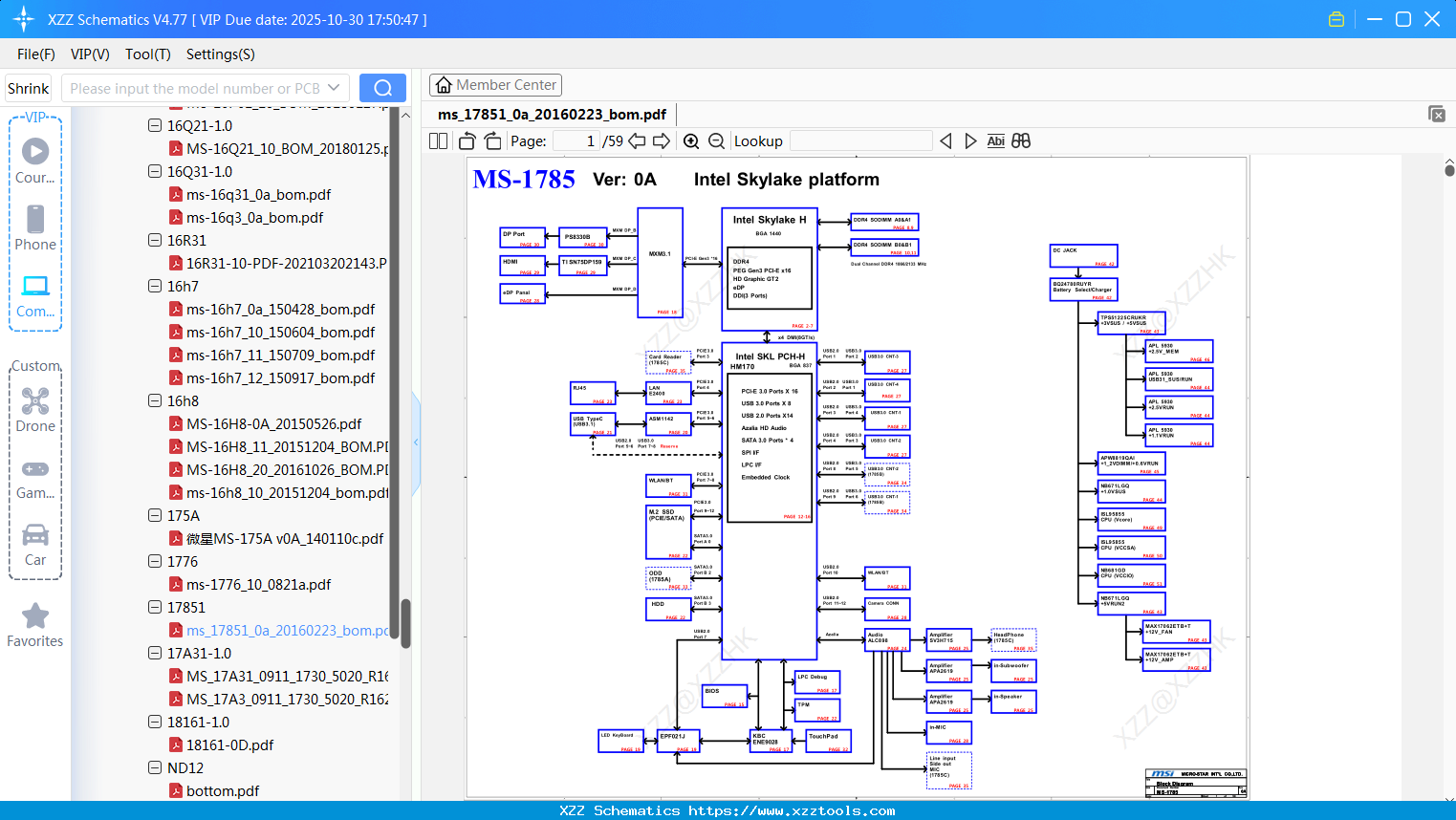
Task: Toggle the Abi whole-word match option
Action: tap(995, 141)
